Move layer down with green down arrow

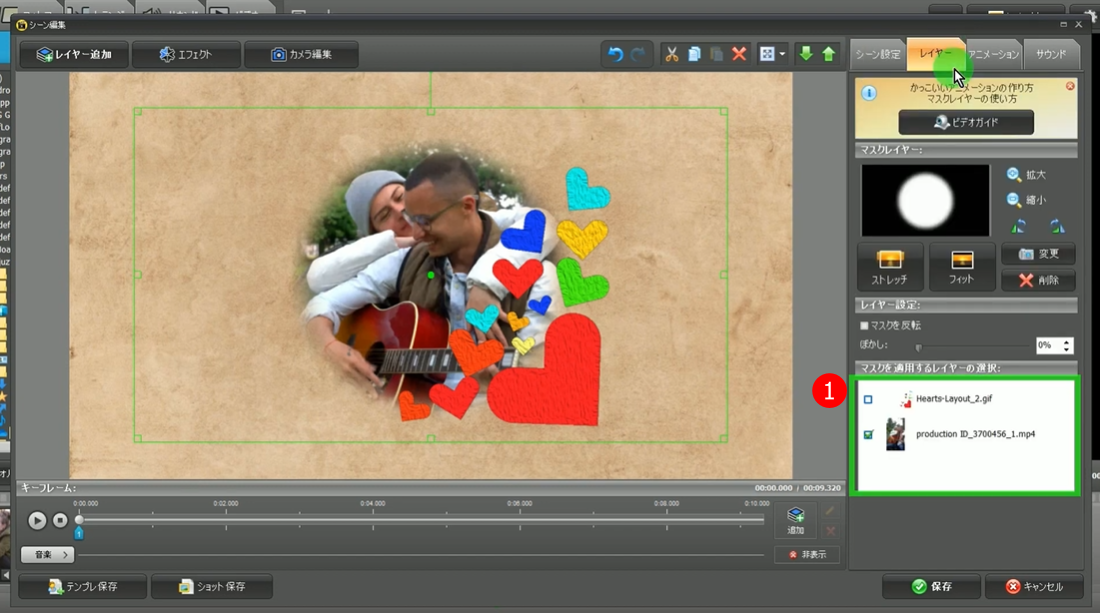[806, 54]
